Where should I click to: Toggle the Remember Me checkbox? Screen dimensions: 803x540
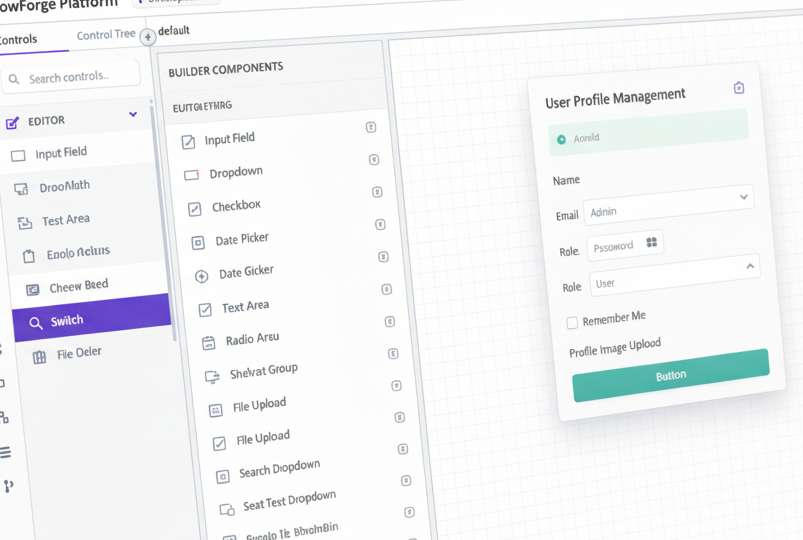[x=572, y=323]
